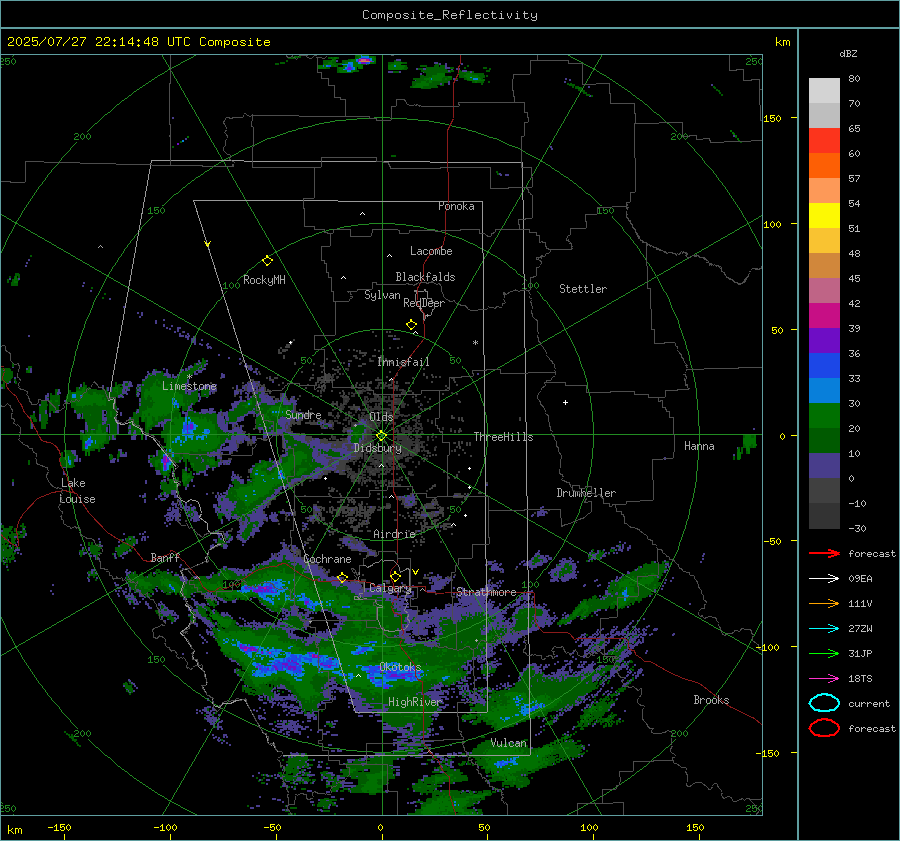Select the ThreeHills label
The height and width of the screenshot is (841, 900).
click(x=503, y=437)
